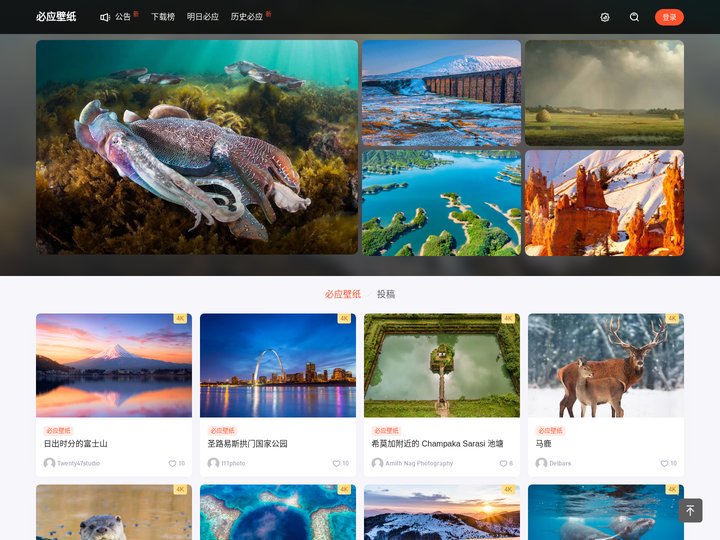
Task: Open the snowy viaduct featured wallpaper
Action: [441, 93]
